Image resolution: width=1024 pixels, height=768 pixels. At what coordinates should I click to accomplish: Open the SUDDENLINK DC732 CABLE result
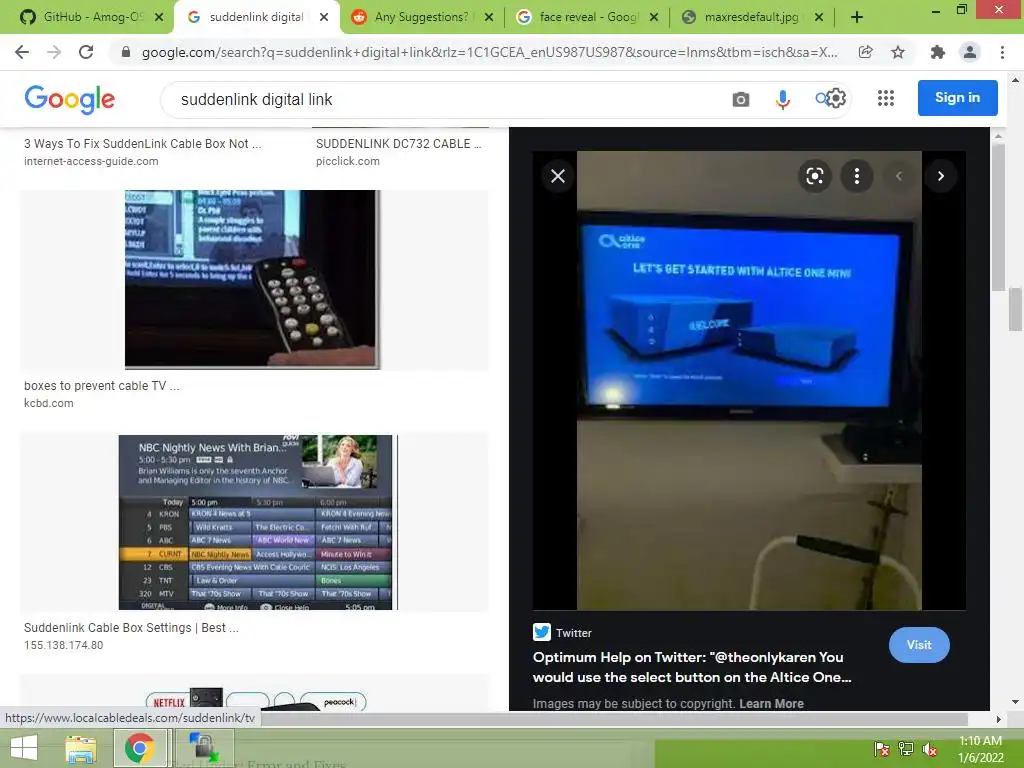pyautogui.click(x=398, y=144)
